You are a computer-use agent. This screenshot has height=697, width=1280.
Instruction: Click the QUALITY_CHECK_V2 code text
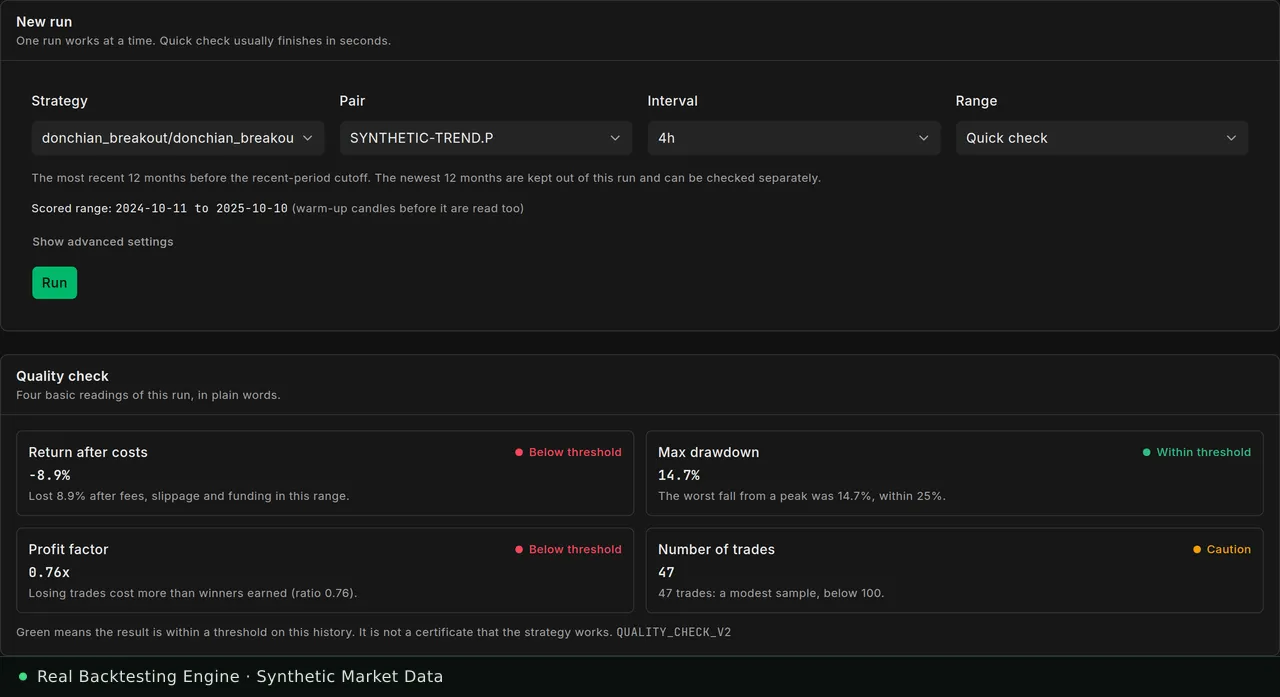click(674, 633)
